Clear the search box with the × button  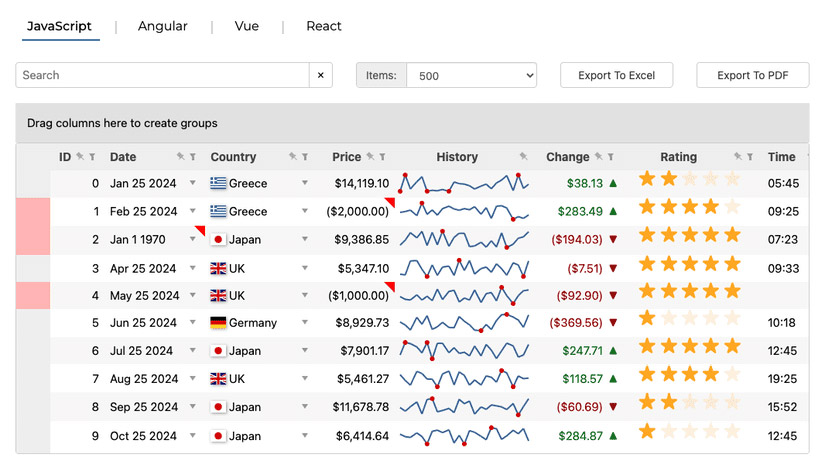(x=321, y=75)
